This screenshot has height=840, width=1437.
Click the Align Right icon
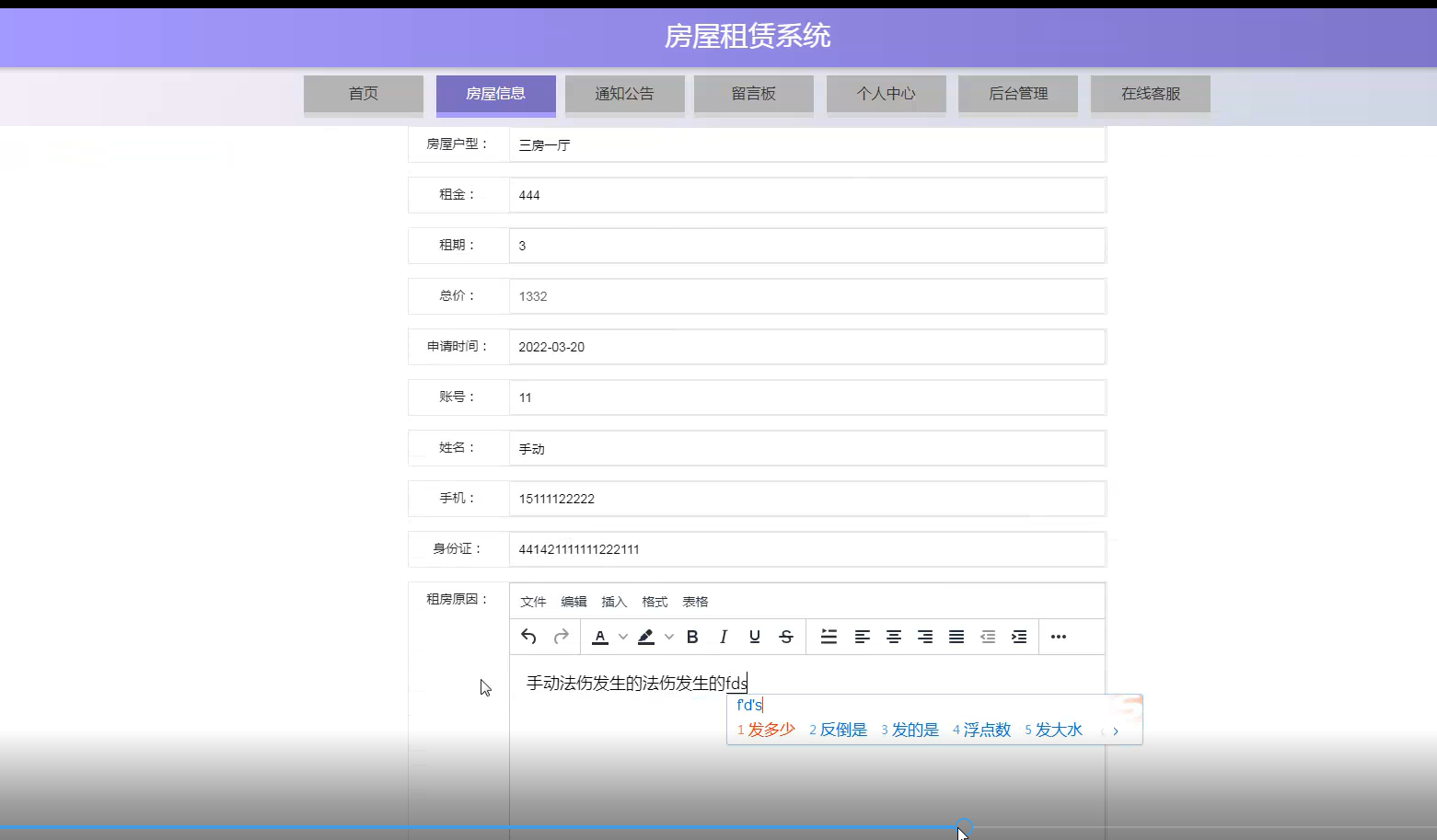tap(925, 636)
